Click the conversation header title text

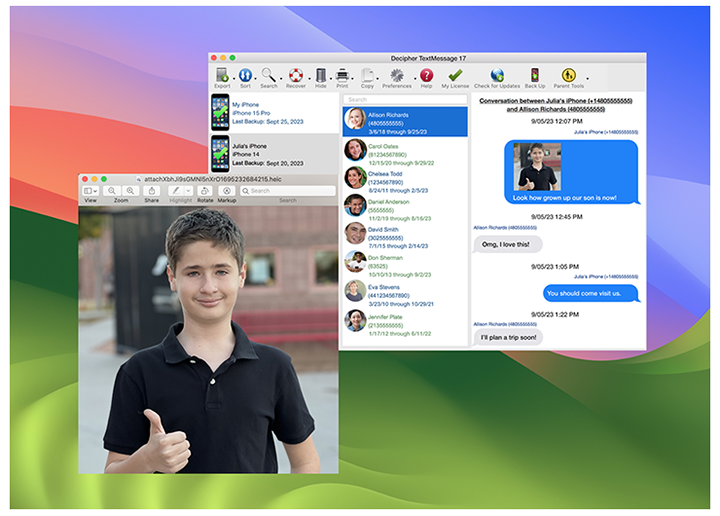[x=556, y=105]
